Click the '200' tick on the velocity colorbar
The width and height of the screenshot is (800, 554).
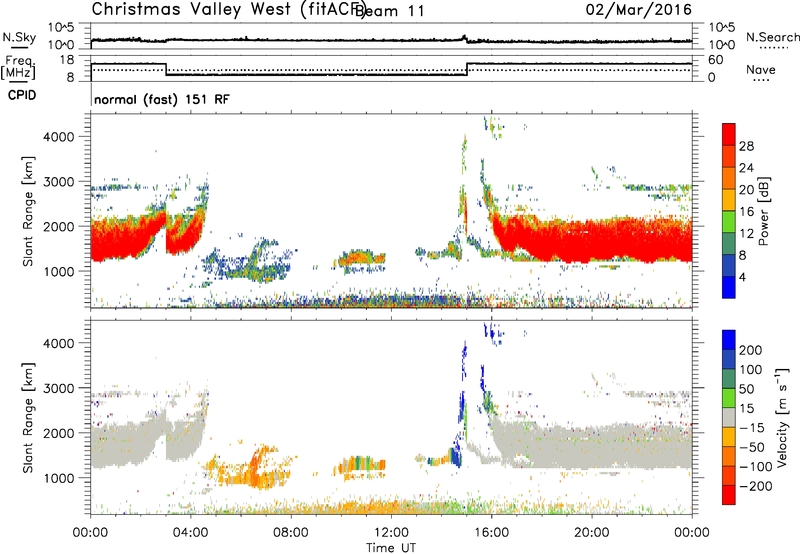[751, 350]
